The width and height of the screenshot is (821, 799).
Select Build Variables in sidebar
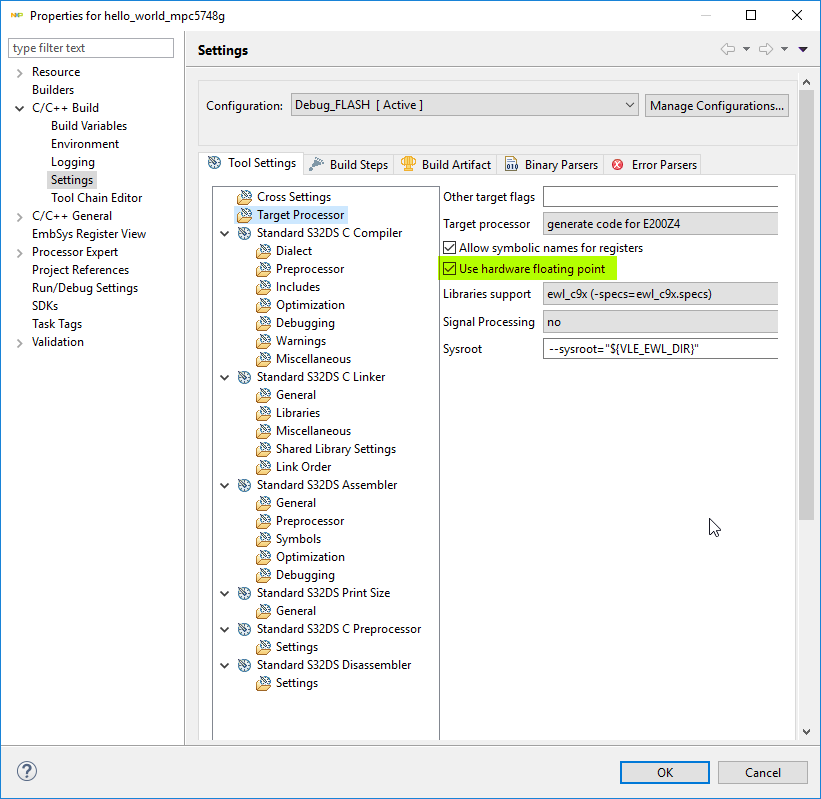(89, 126)
